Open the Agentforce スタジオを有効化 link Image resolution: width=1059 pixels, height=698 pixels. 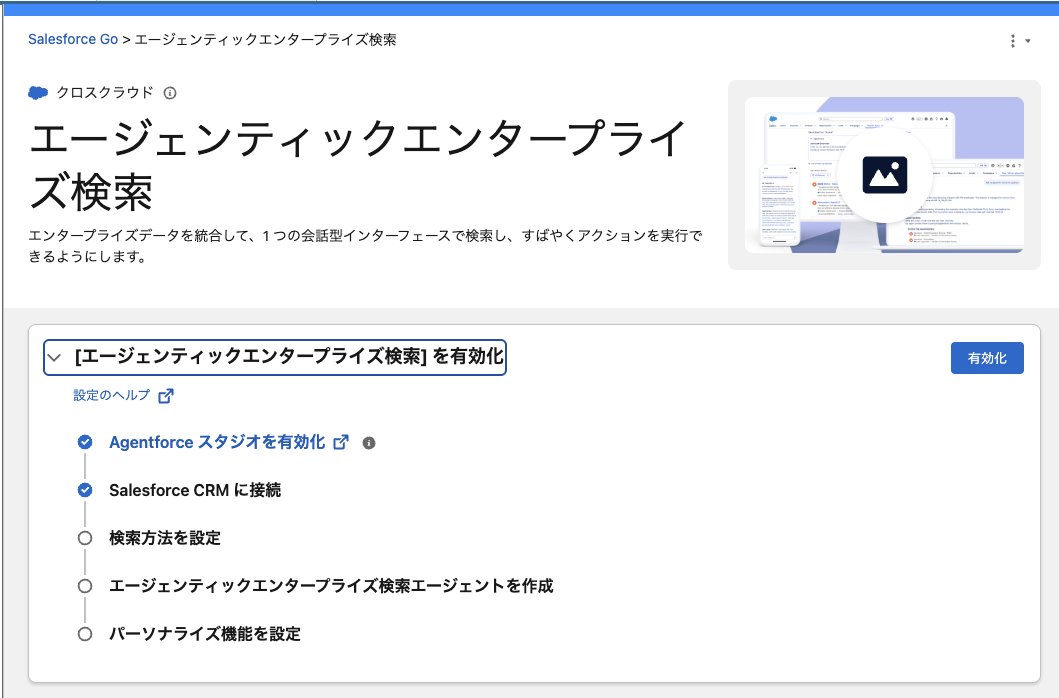217,443
